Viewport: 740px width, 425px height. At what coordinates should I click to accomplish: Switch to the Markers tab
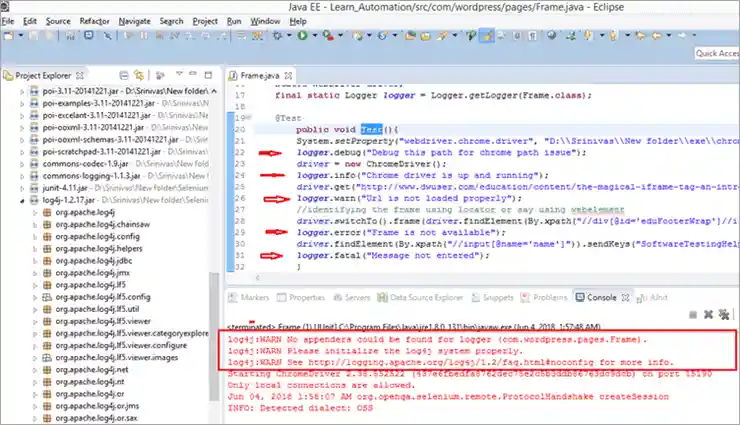(x=255, y=297)
